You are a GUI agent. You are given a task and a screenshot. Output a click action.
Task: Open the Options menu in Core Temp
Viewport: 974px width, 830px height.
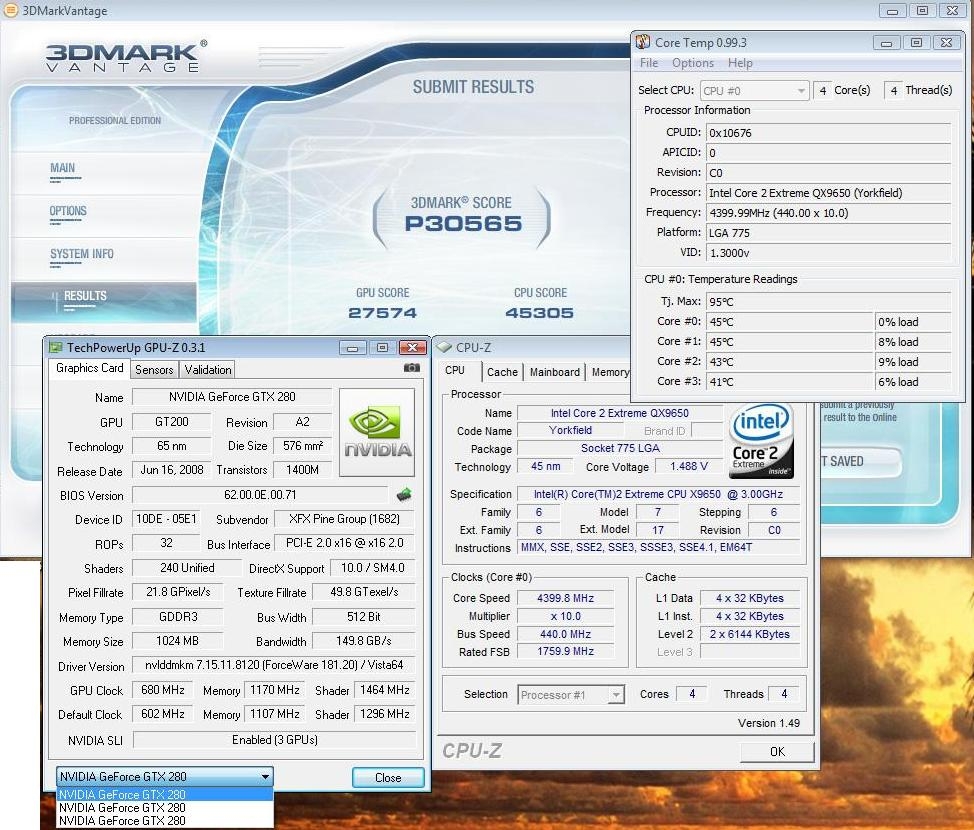tap(693, 63)
